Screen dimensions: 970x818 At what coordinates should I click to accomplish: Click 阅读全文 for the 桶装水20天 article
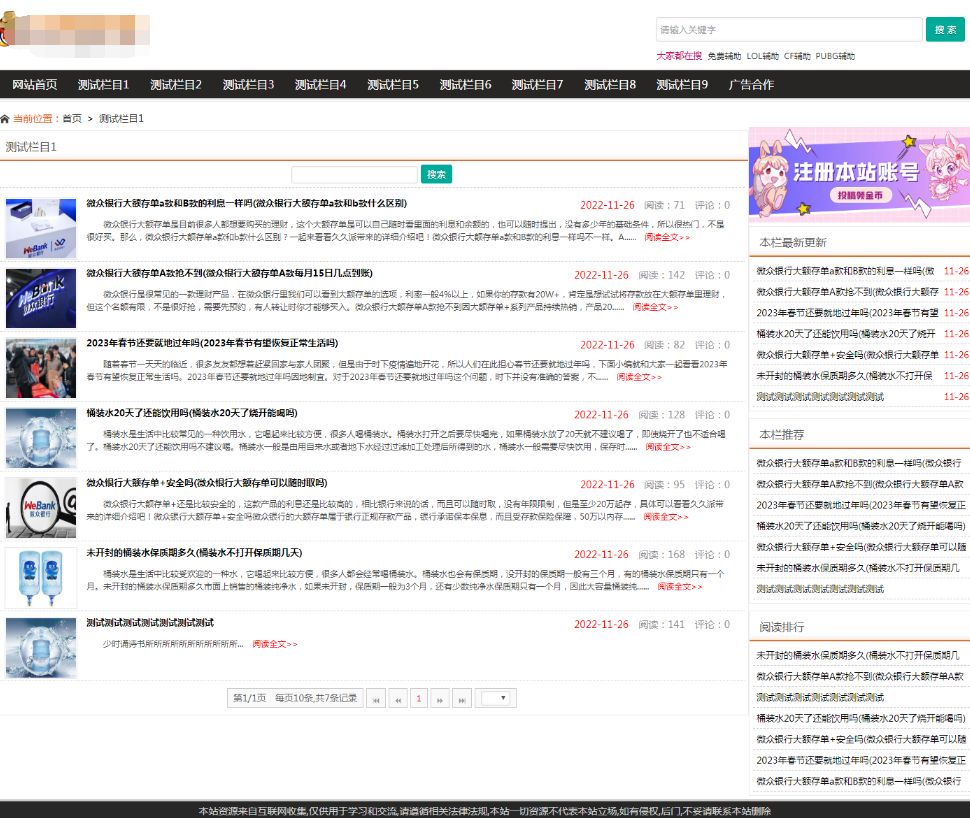coord(667,447)
